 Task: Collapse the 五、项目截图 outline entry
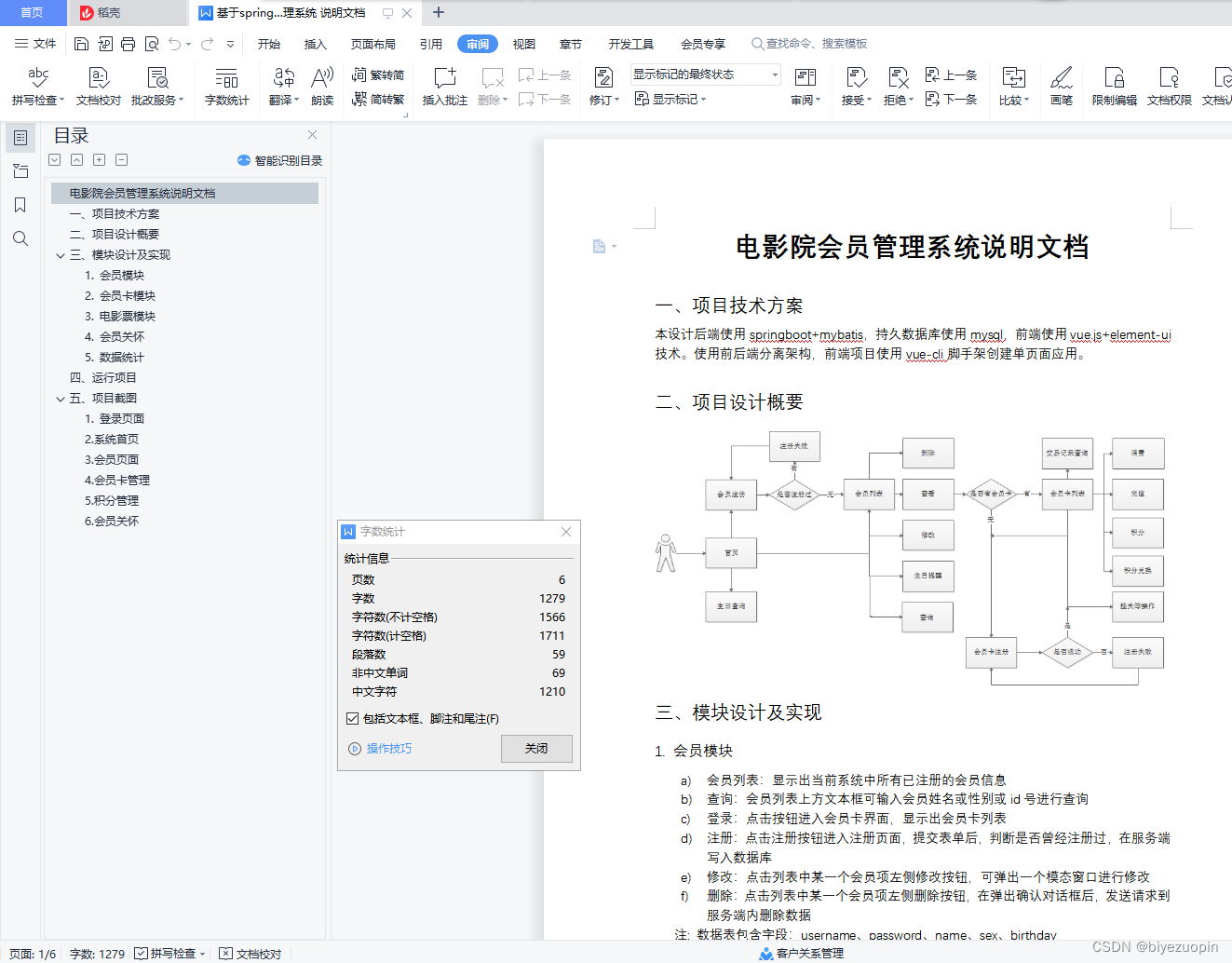pos(60,398)
